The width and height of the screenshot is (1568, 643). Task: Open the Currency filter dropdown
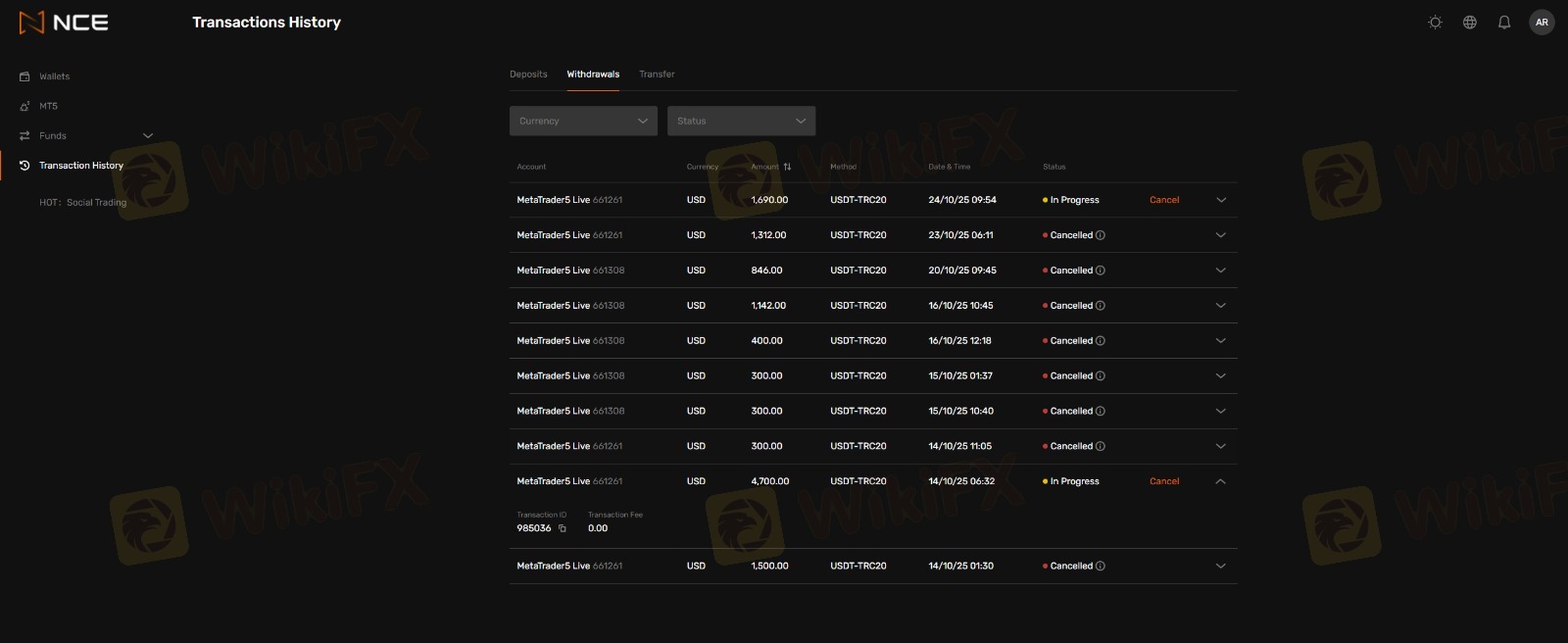(583, 121)
